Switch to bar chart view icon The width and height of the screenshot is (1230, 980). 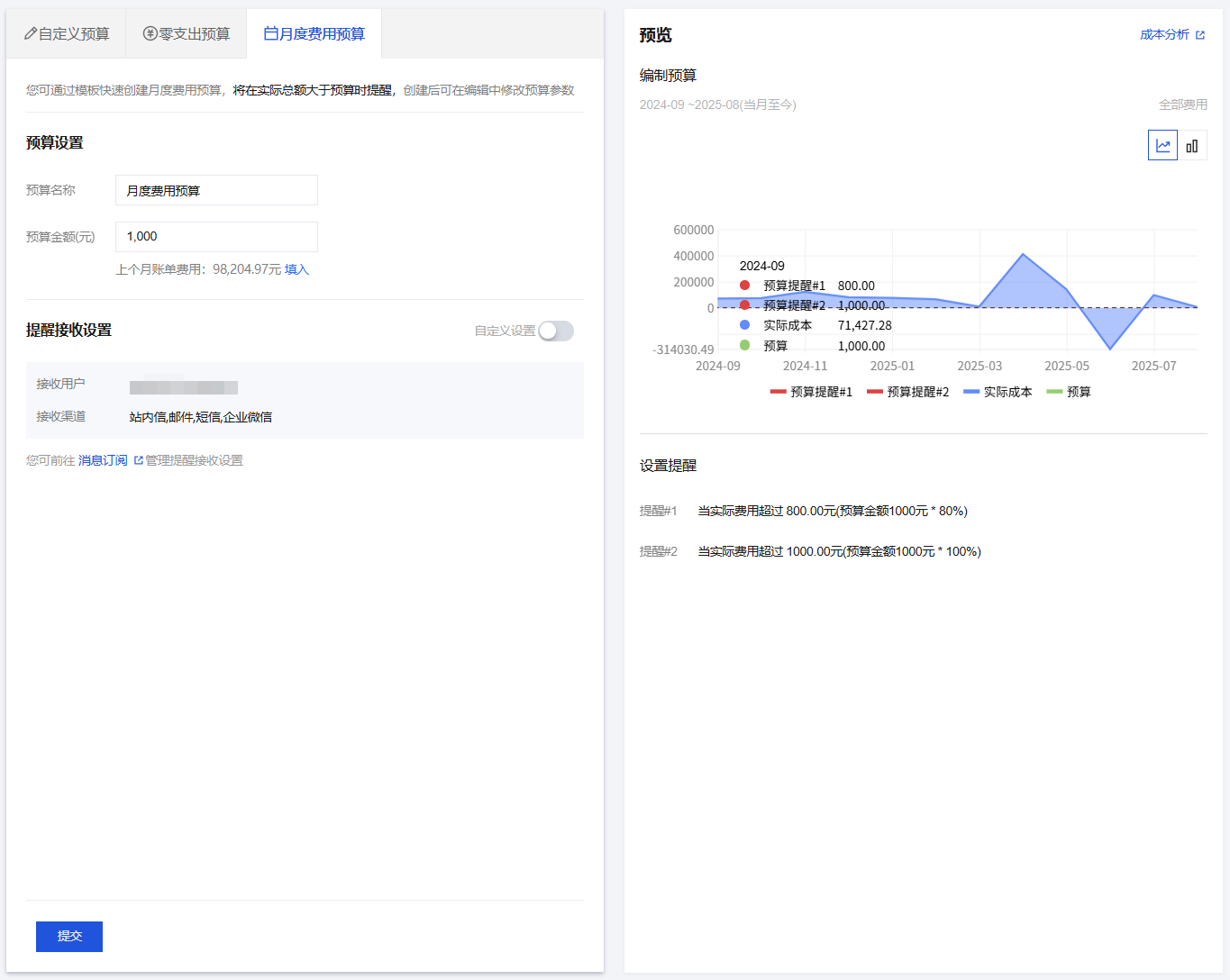click(1192, 146)
